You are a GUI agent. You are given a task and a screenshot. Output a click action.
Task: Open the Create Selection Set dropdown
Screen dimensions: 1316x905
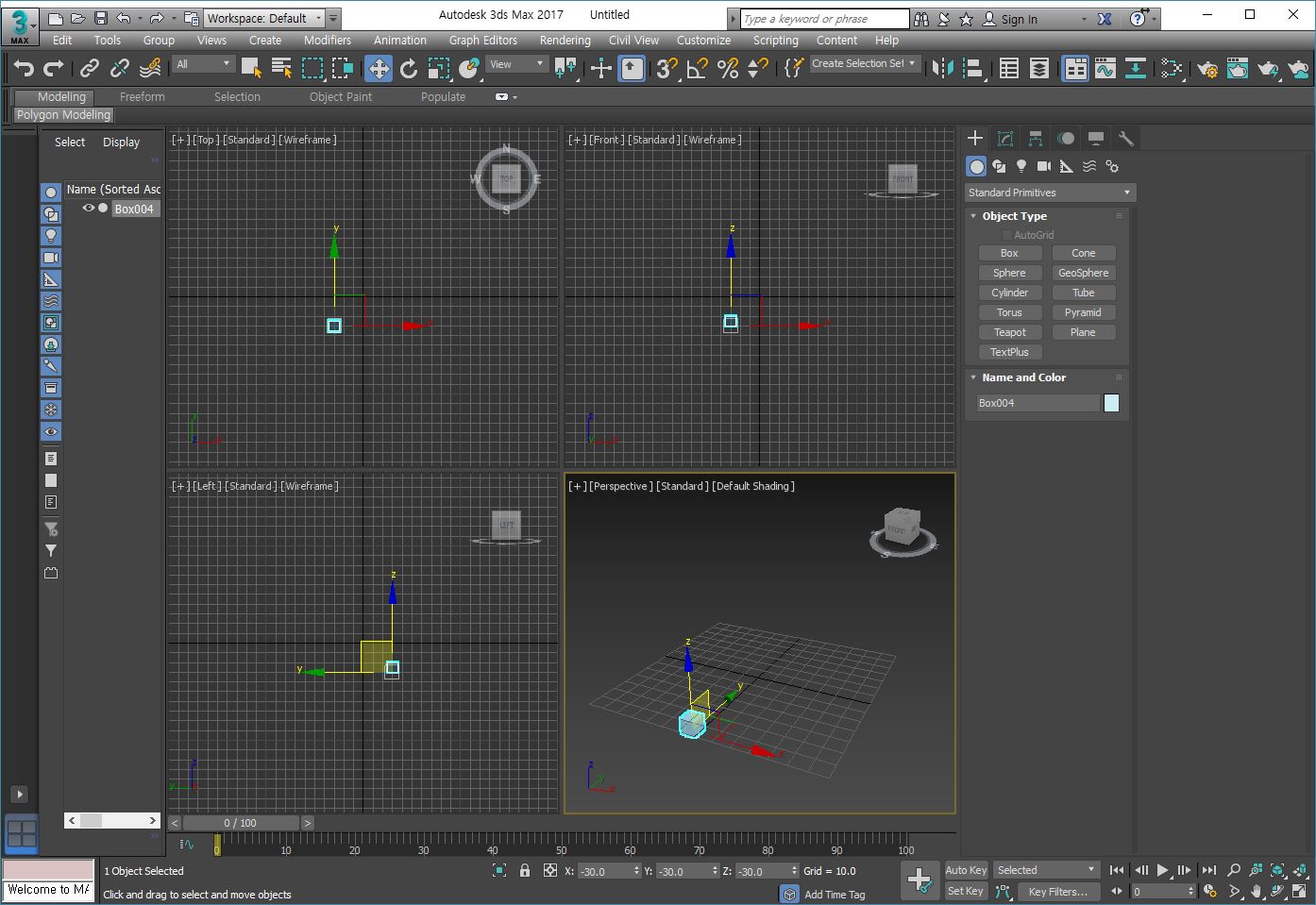pyautogui.click(x=864, y=64)
